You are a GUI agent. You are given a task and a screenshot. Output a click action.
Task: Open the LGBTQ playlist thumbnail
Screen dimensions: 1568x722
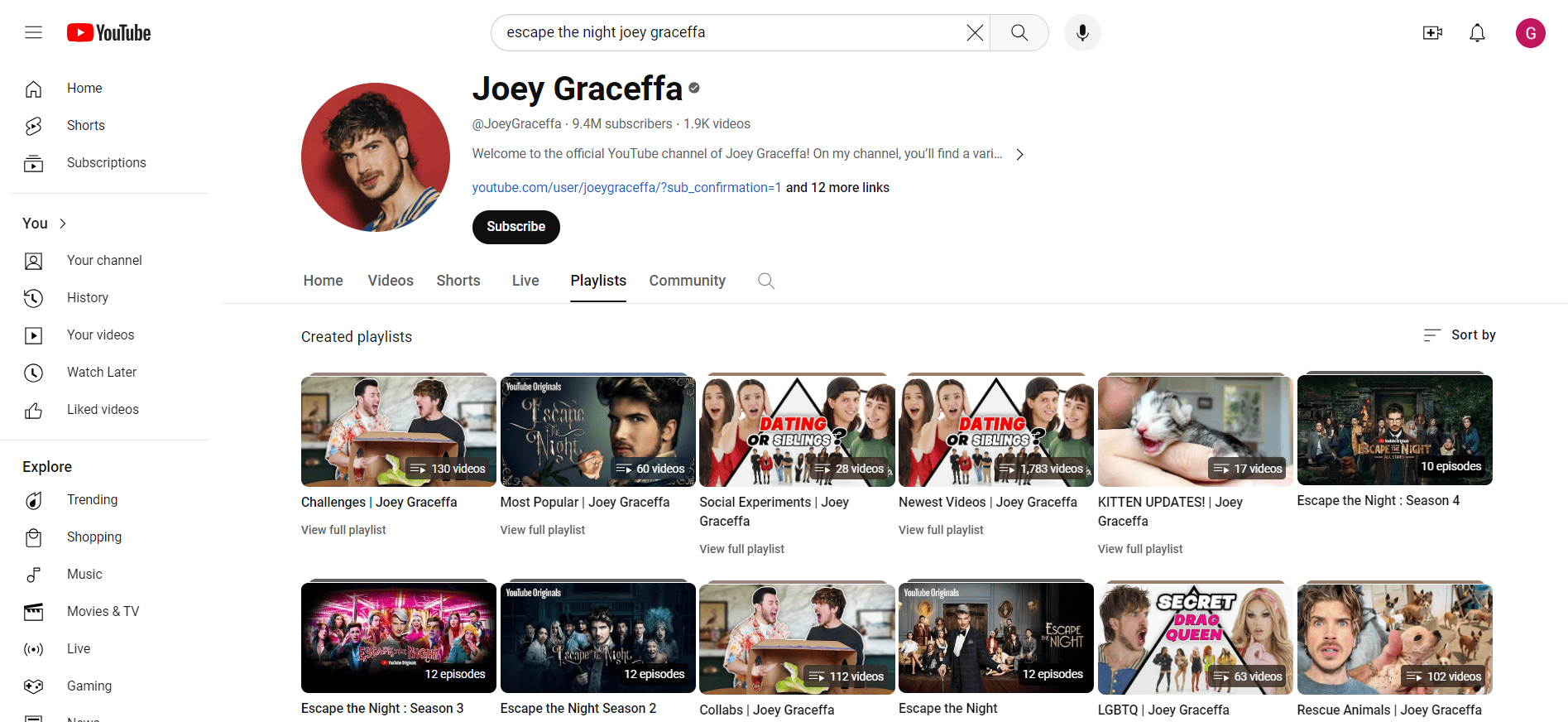(x=1196, y=638)
